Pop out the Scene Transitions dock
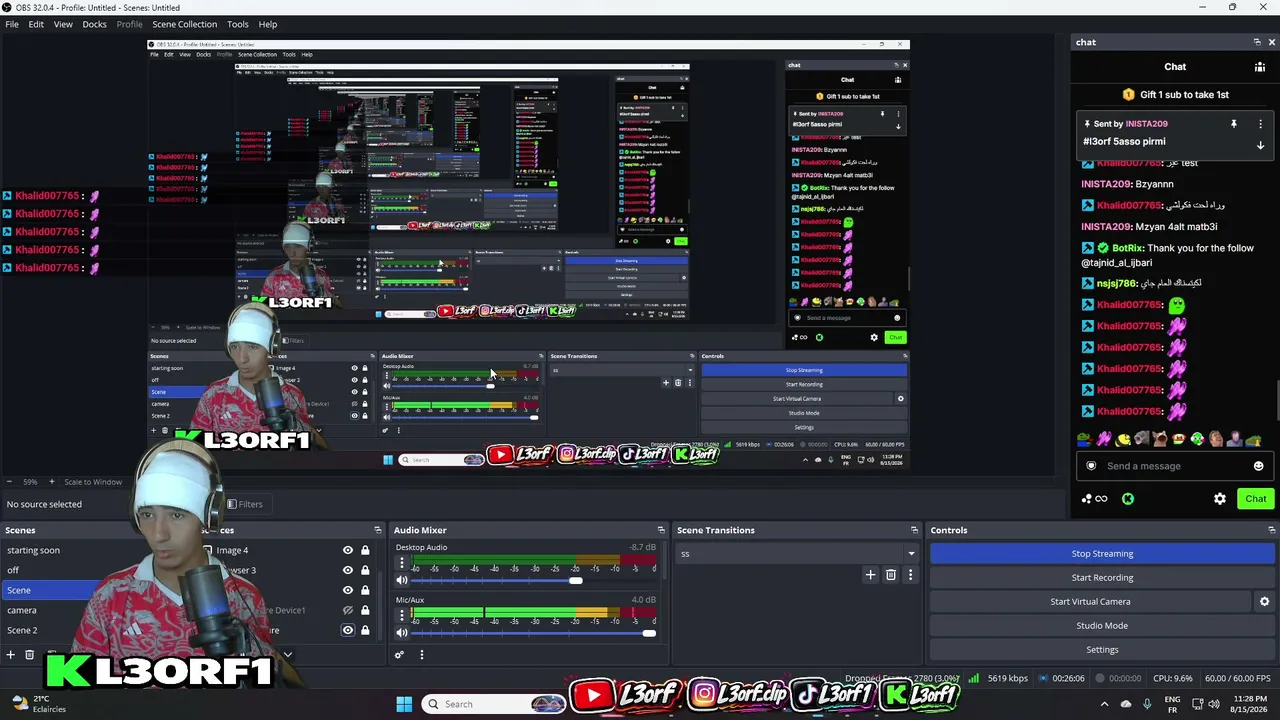 coord(914,530)
